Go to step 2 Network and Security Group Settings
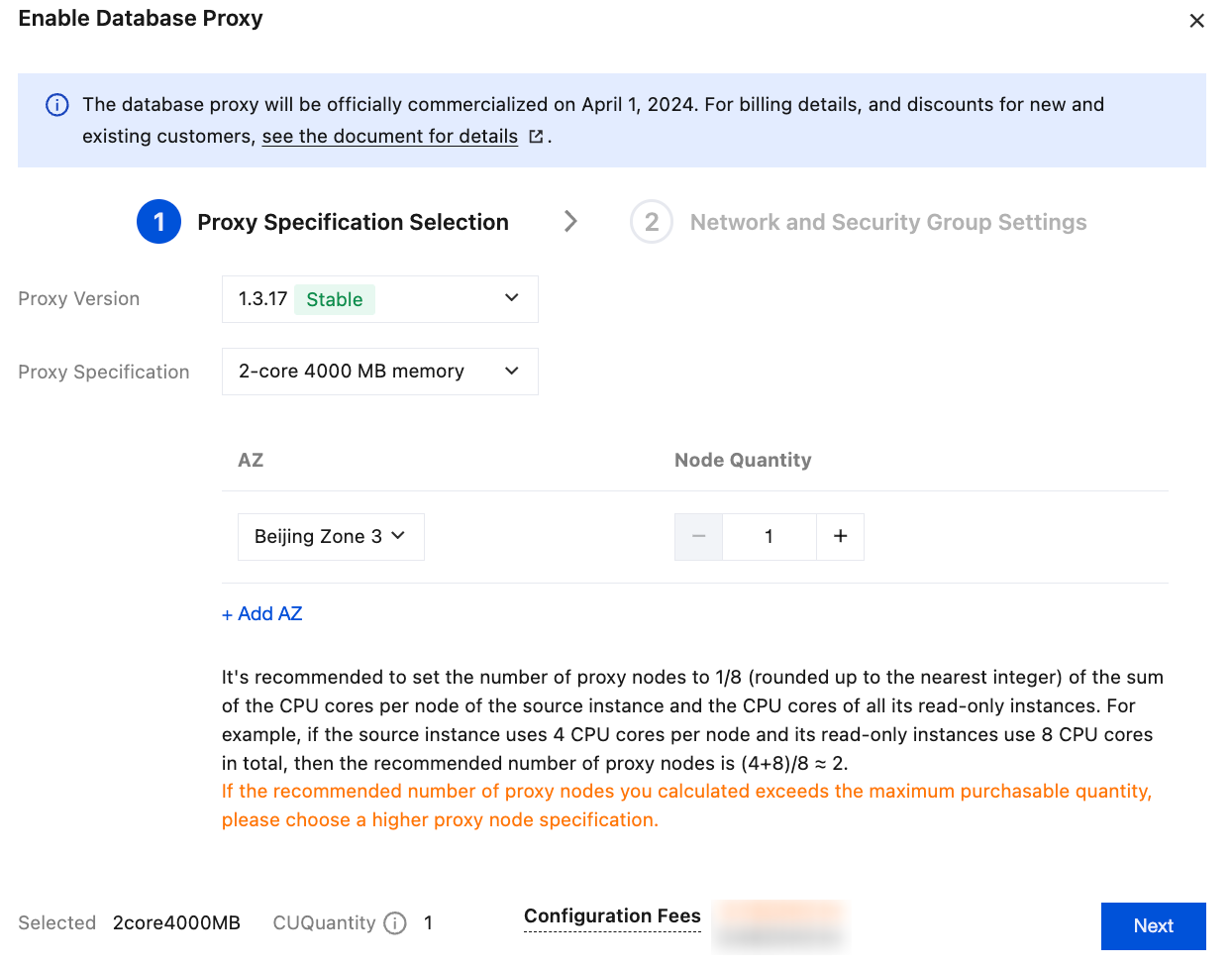 [887, 222]
